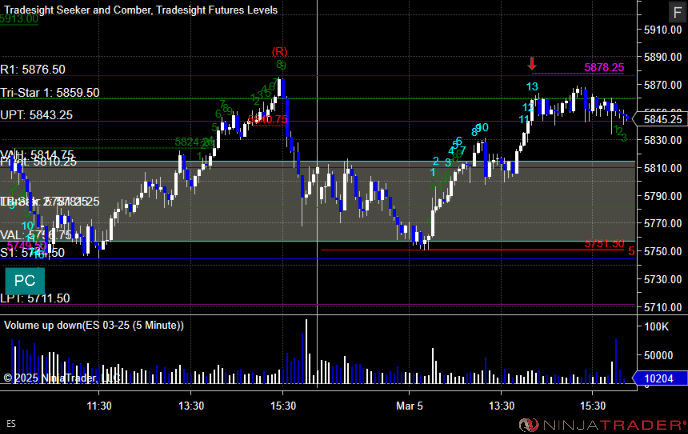This screenshot has height=434, width=688.
Task: Click the magenta 5878.25 level label
Action: (x=604, y=67)
